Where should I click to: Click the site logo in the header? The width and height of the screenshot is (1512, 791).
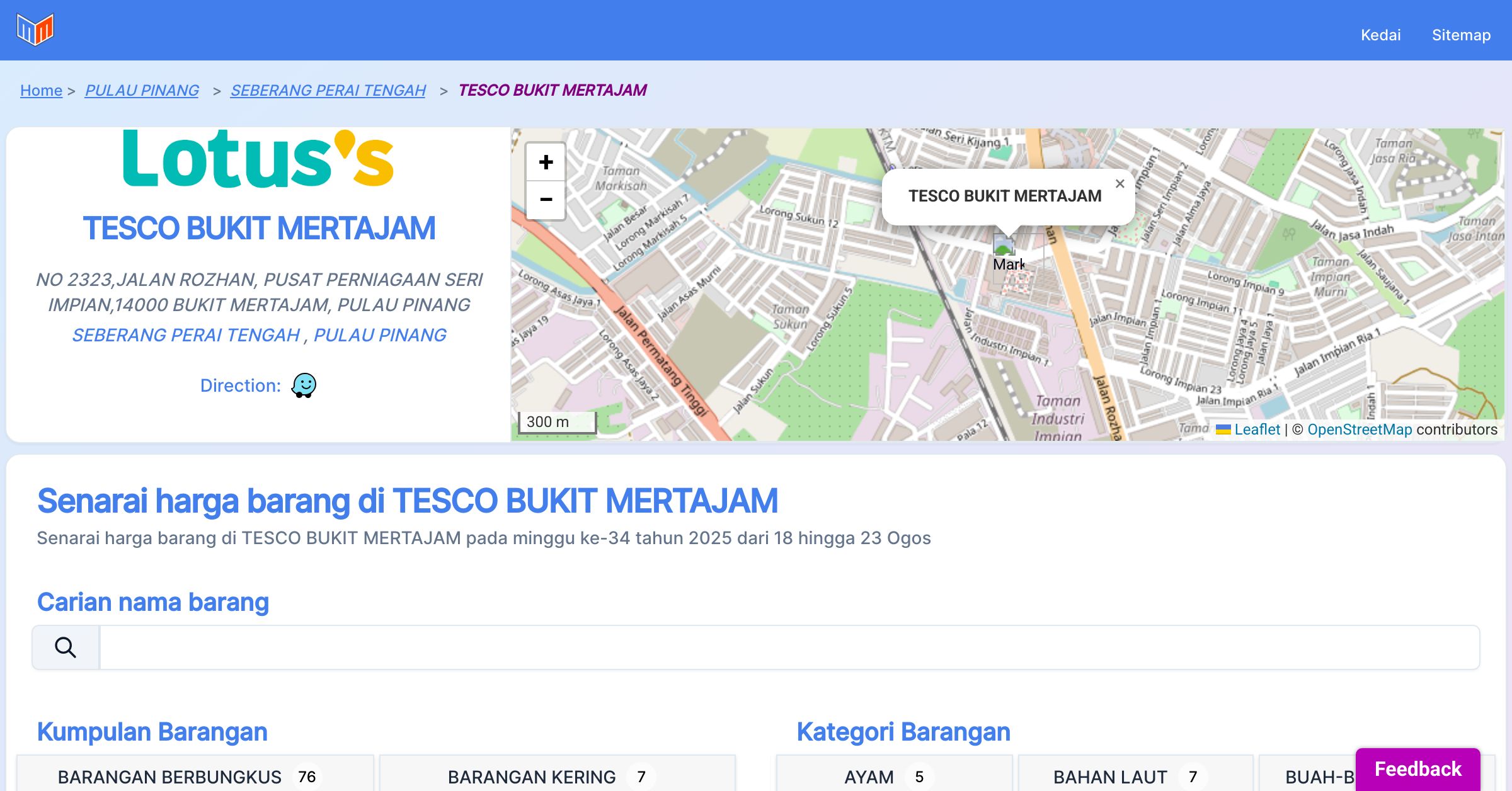[x=35, y=30]
